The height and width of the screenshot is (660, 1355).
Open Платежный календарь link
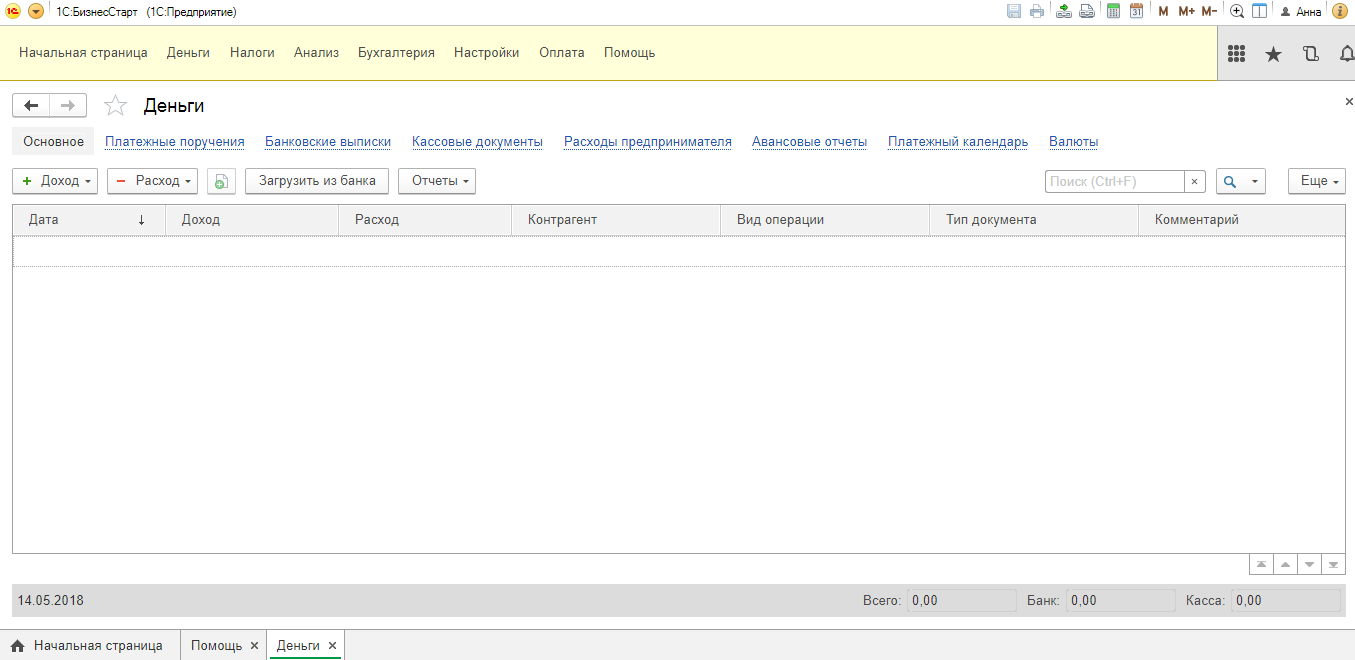click(x=958, y=142)
